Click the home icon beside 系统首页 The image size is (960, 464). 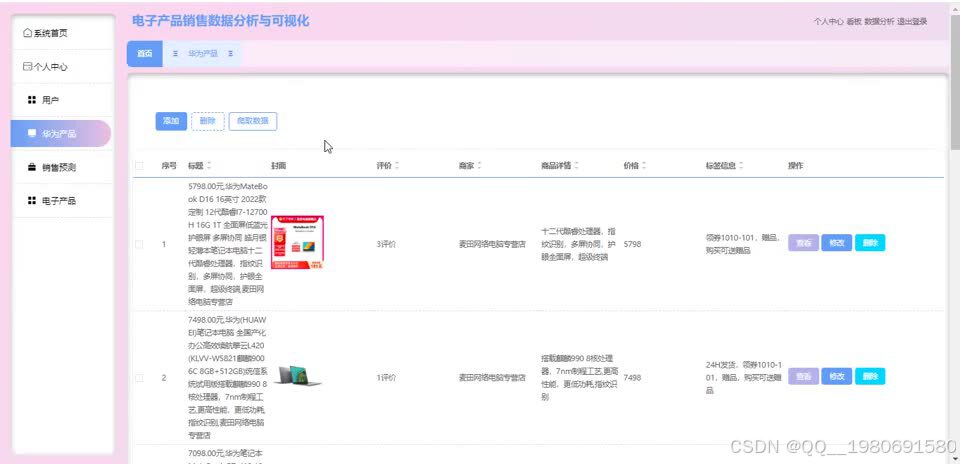coord(27,33)
